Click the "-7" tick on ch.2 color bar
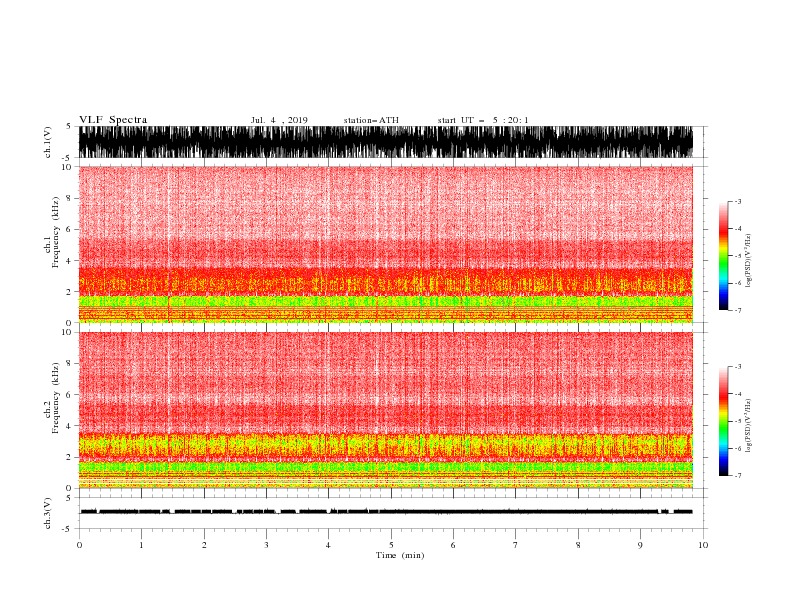Viewport: 792px width, 612px height. click(x=737, y=476)
